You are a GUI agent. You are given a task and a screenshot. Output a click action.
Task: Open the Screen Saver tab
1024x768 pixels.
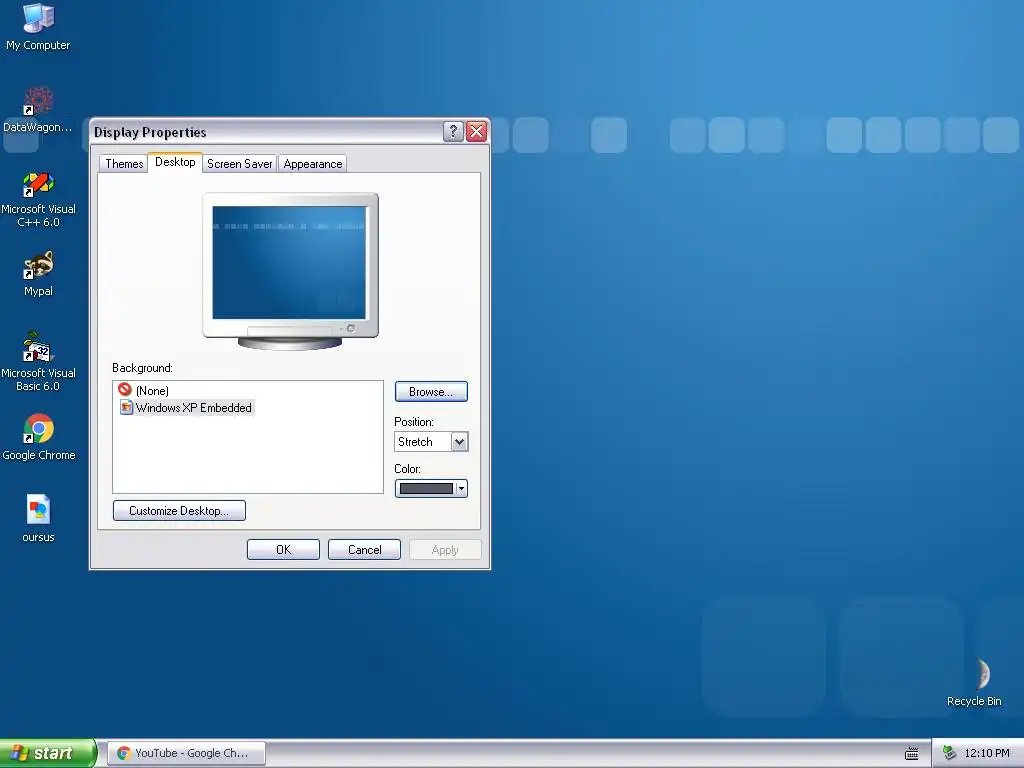pyautogui.click(x=240, y=163)
